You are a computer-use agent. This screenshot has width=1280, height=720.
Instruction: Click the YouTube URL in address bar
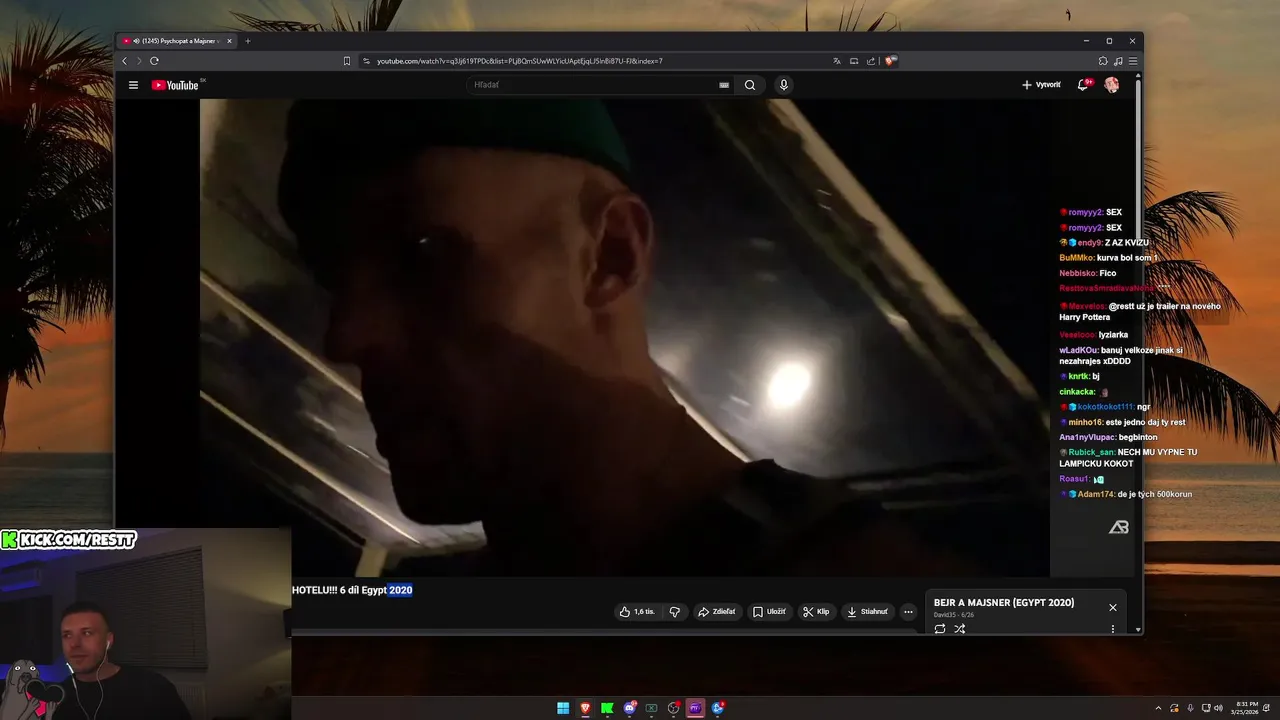[x=520, y=61]
